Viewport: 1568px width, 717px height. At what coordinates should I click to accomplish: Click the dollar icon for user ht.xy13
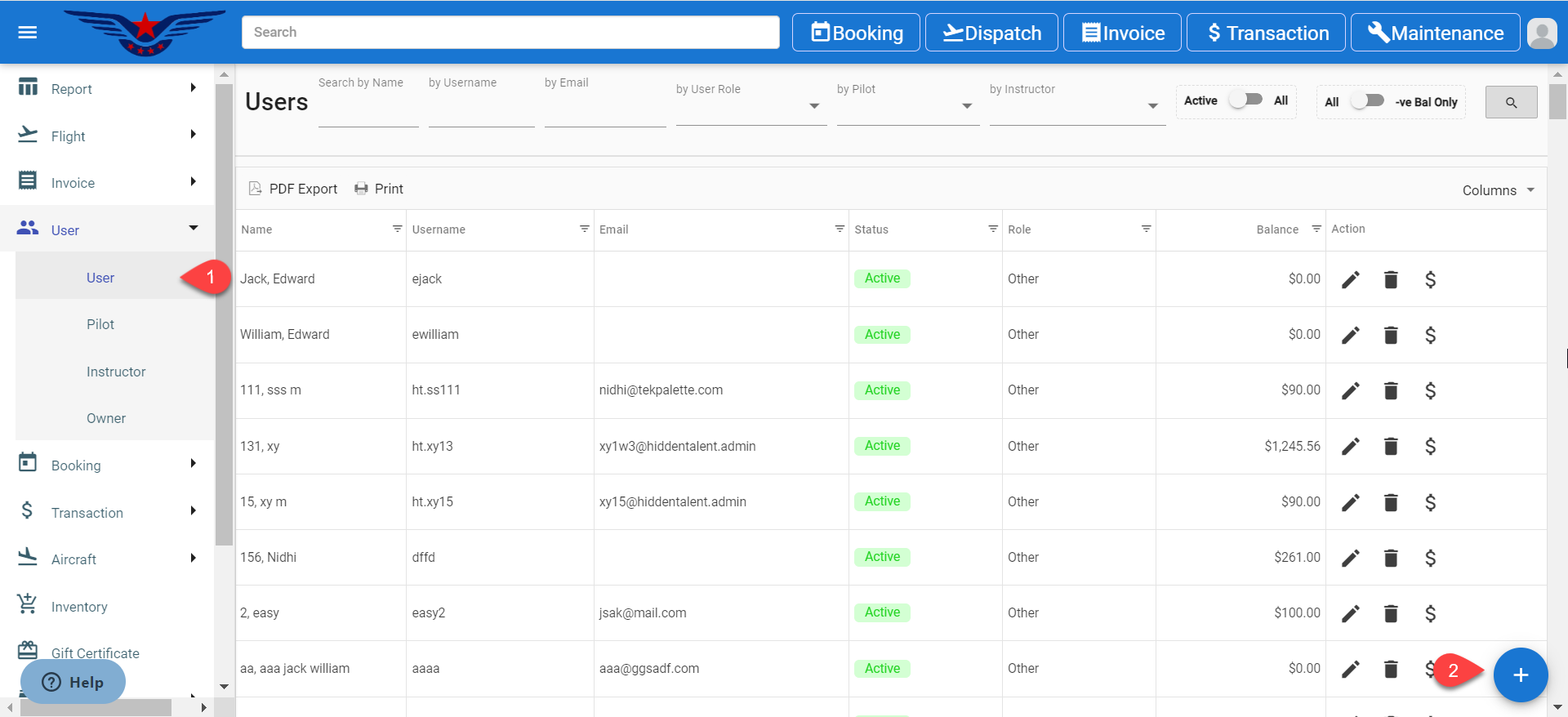coord(1430,447)
